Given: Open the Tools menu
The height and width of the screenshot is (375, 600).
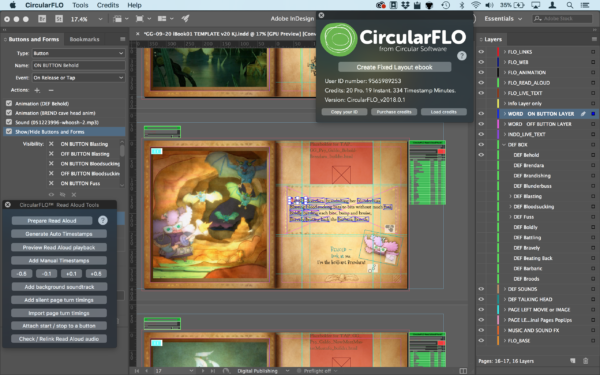Looking at the screenshot, I should point(80,5).
